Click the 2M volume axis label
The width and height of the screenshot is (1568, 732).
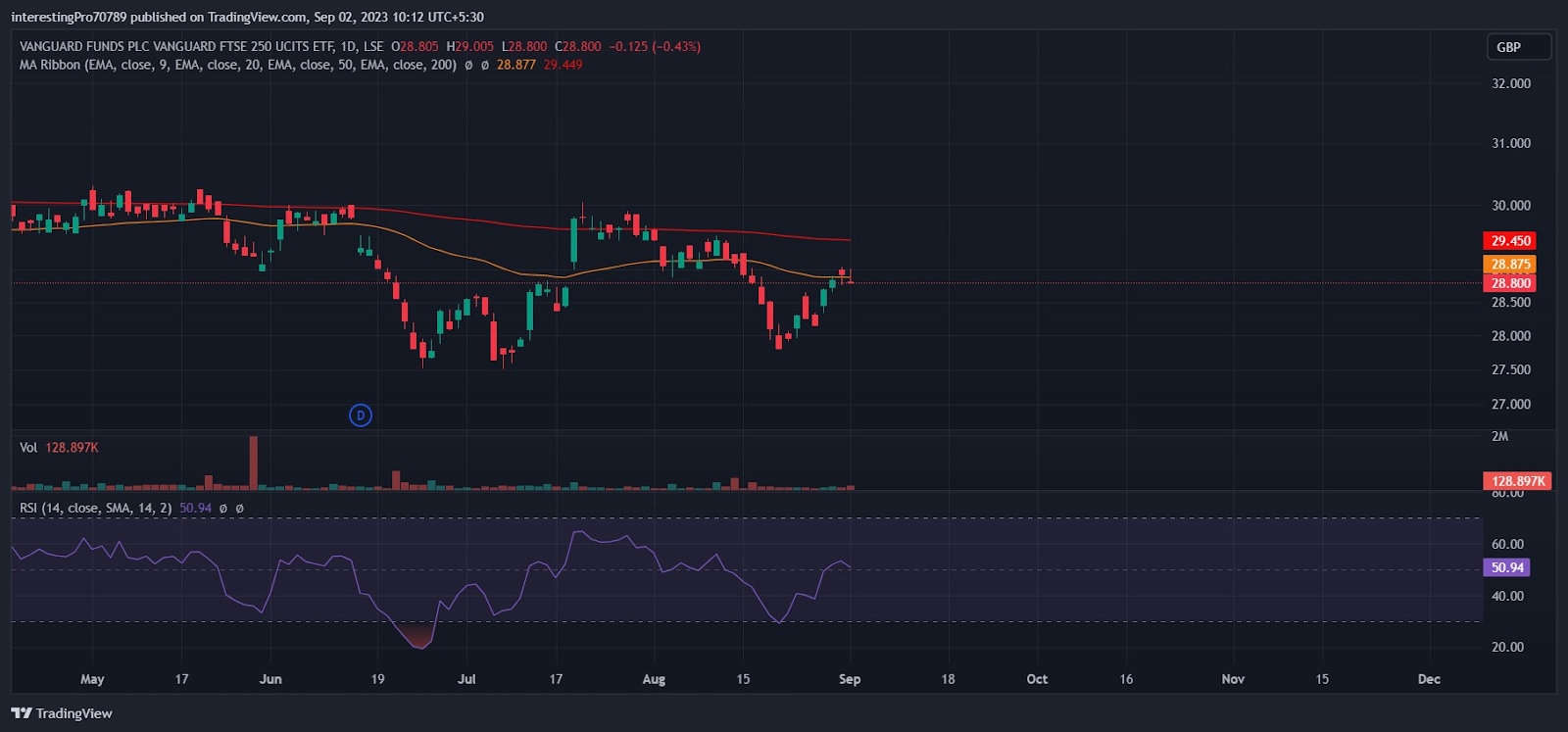click(x=1500, y=436)
